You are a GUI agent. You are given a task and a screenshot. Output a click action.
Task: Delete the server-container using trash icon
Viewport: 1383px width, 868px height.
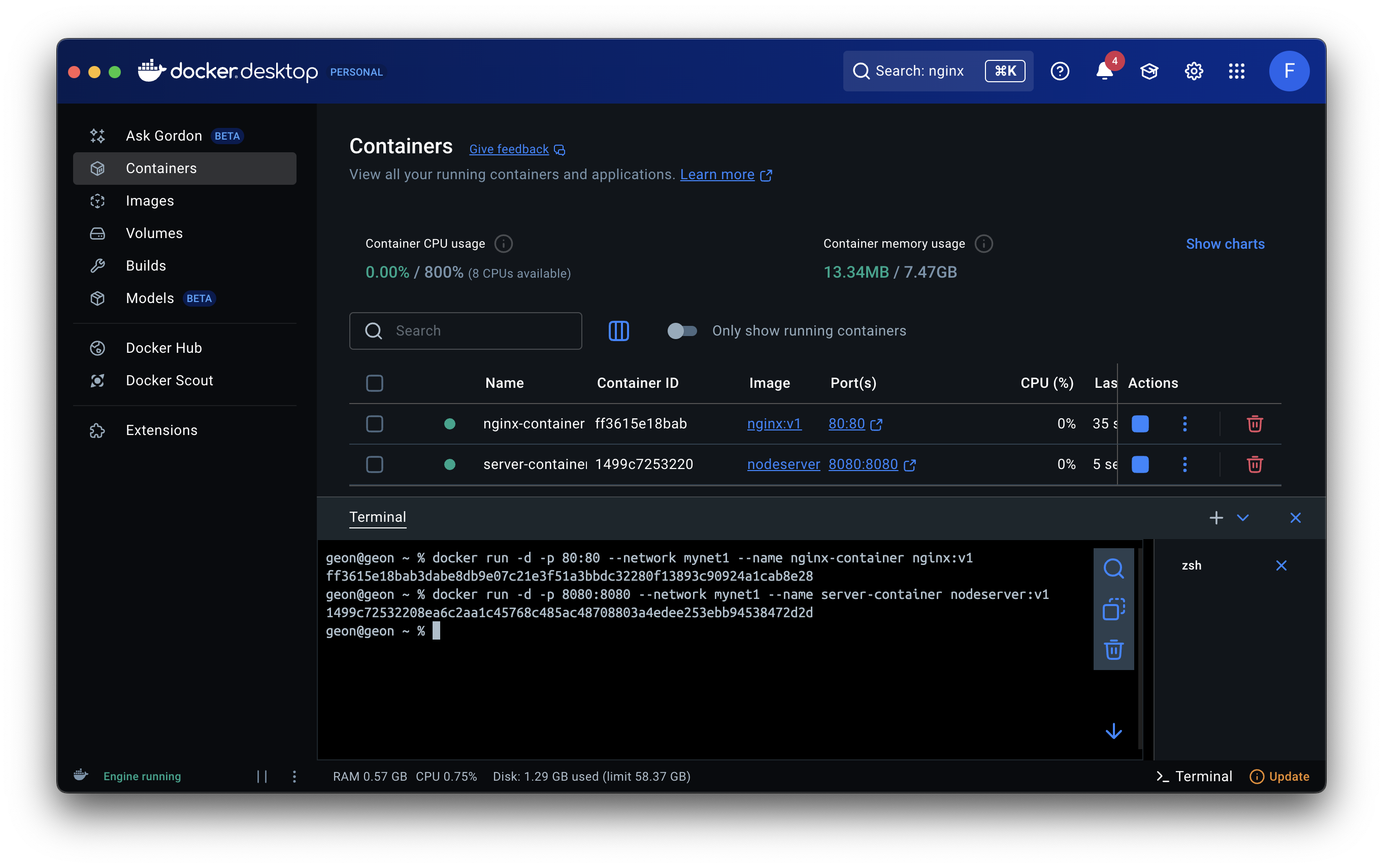(1255, 464)
